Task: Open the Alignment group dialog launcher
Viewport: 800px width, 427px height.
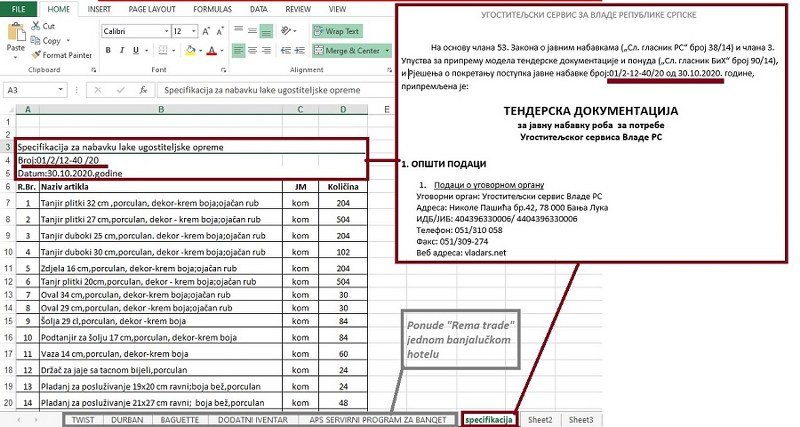Action: point(390,70)
